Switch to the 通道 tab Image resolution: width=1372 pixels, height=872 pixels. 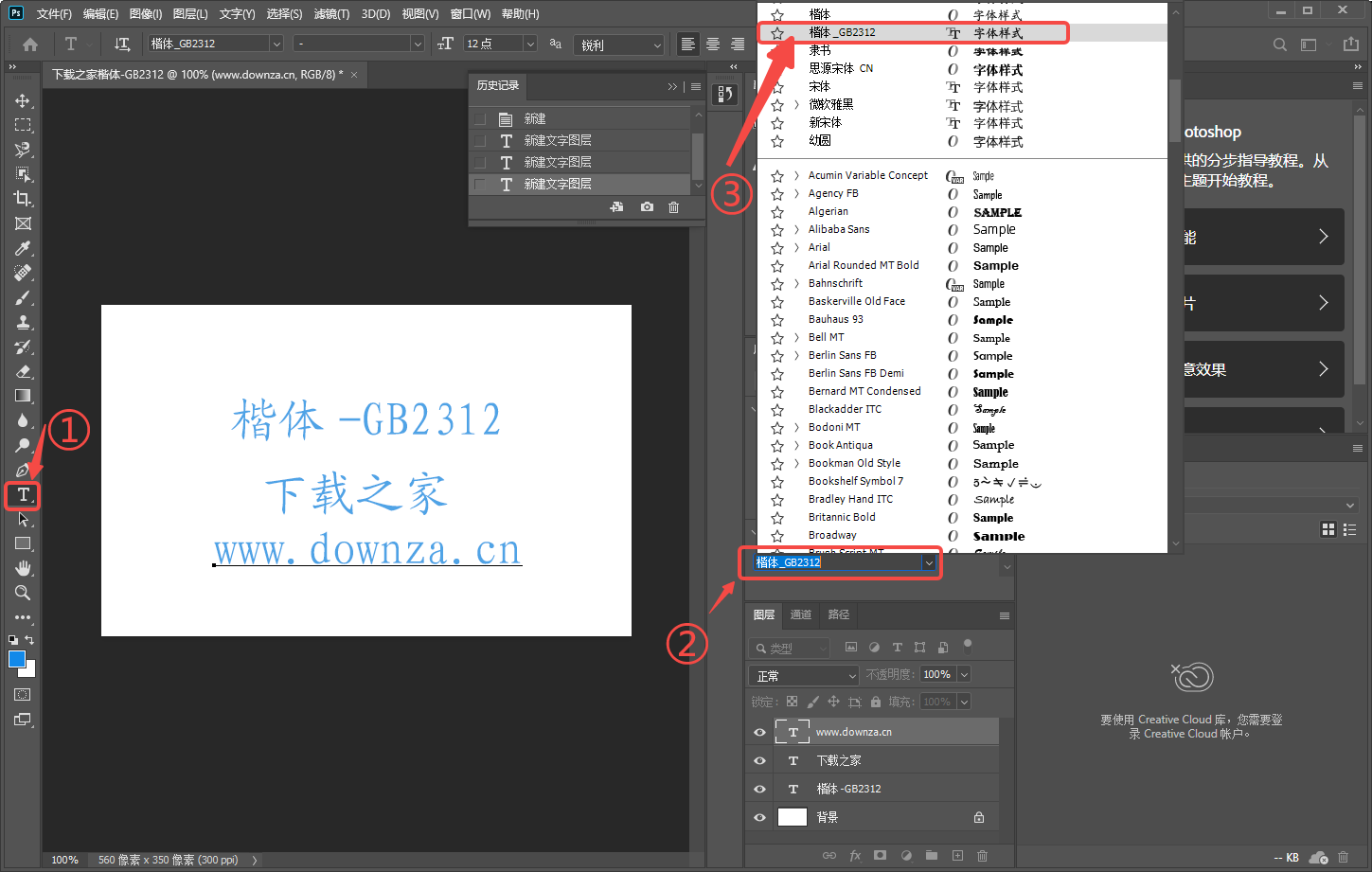801,614
